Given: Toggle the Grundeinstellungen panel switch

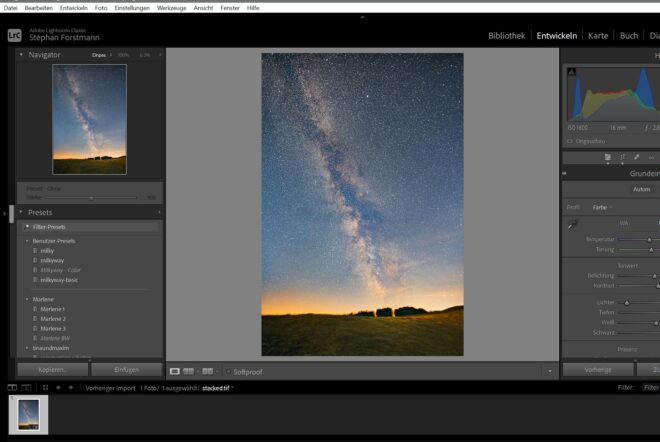Looking at the screenshot, I should (x=564, y=173).
